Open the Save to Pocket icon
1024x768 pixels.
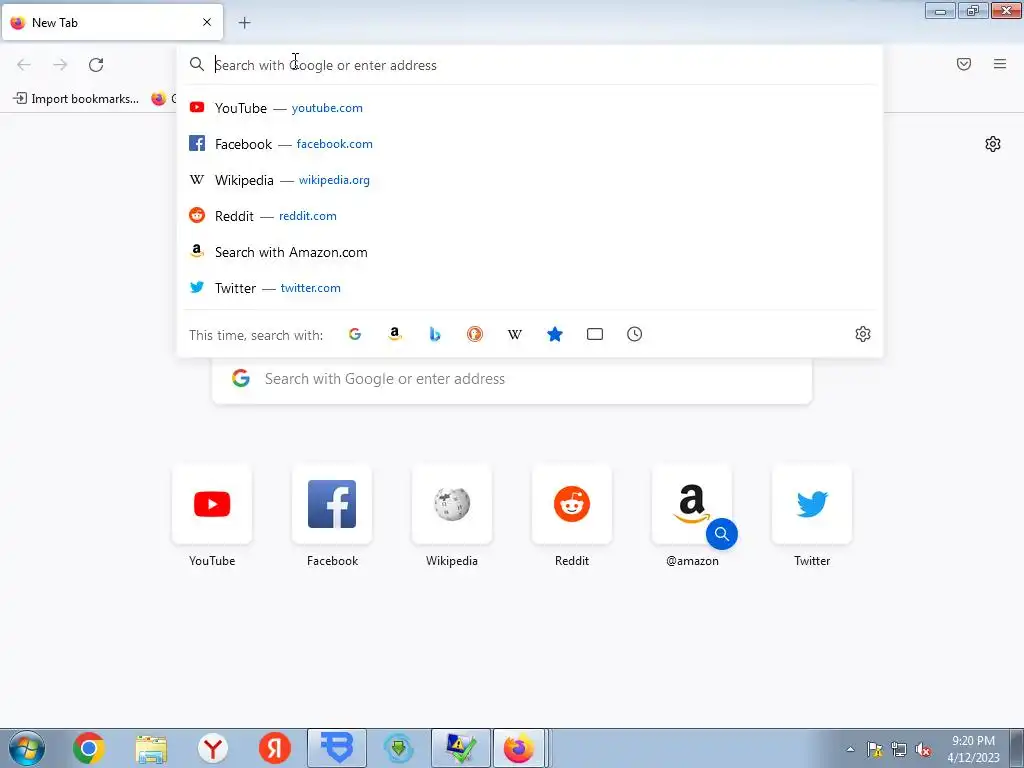(x=964, y=64)
